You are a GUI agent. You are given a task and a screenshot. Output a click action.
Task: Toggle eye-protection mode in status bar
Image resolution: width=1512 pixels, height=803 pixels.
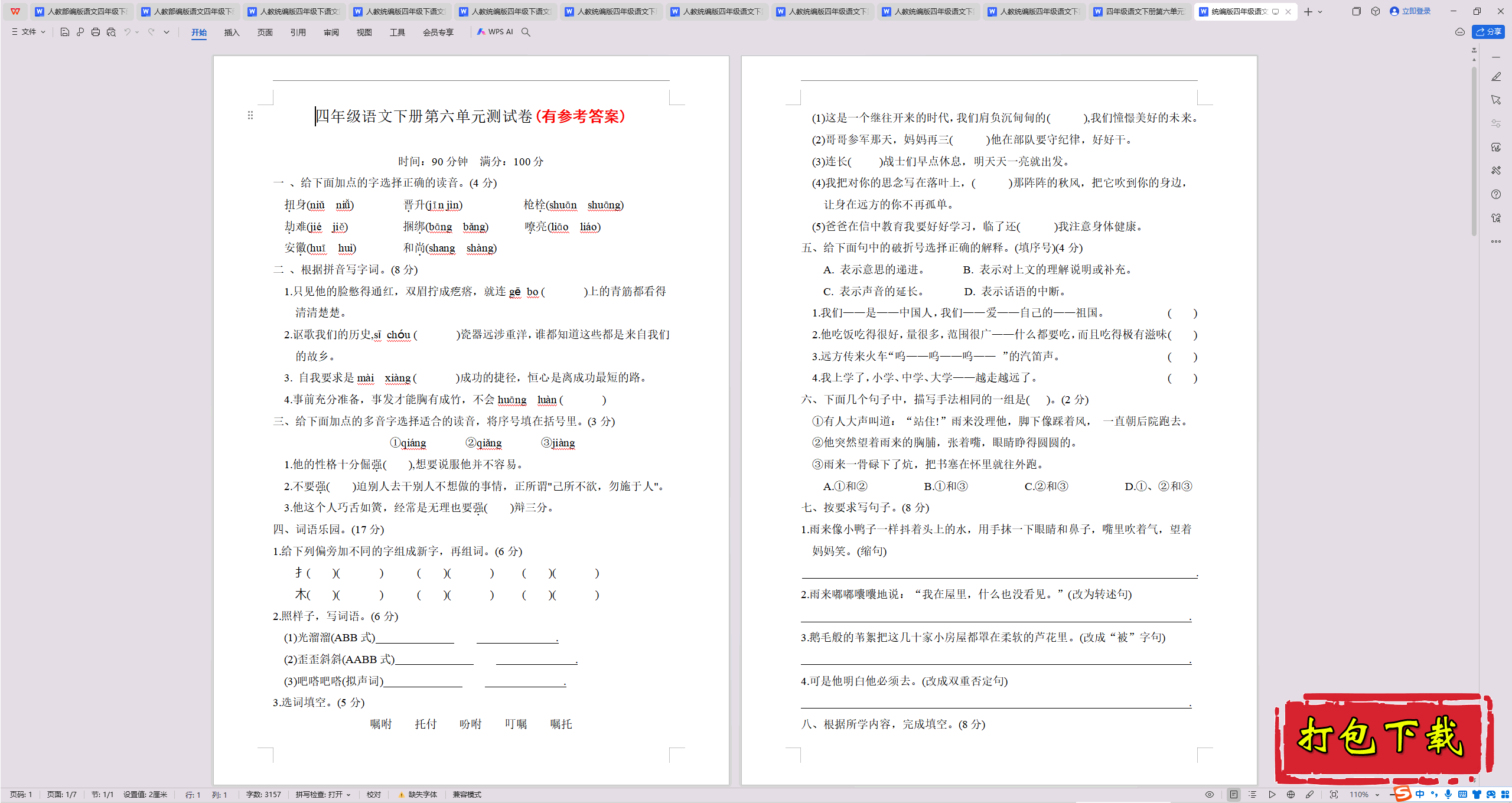pos(1210,795)
